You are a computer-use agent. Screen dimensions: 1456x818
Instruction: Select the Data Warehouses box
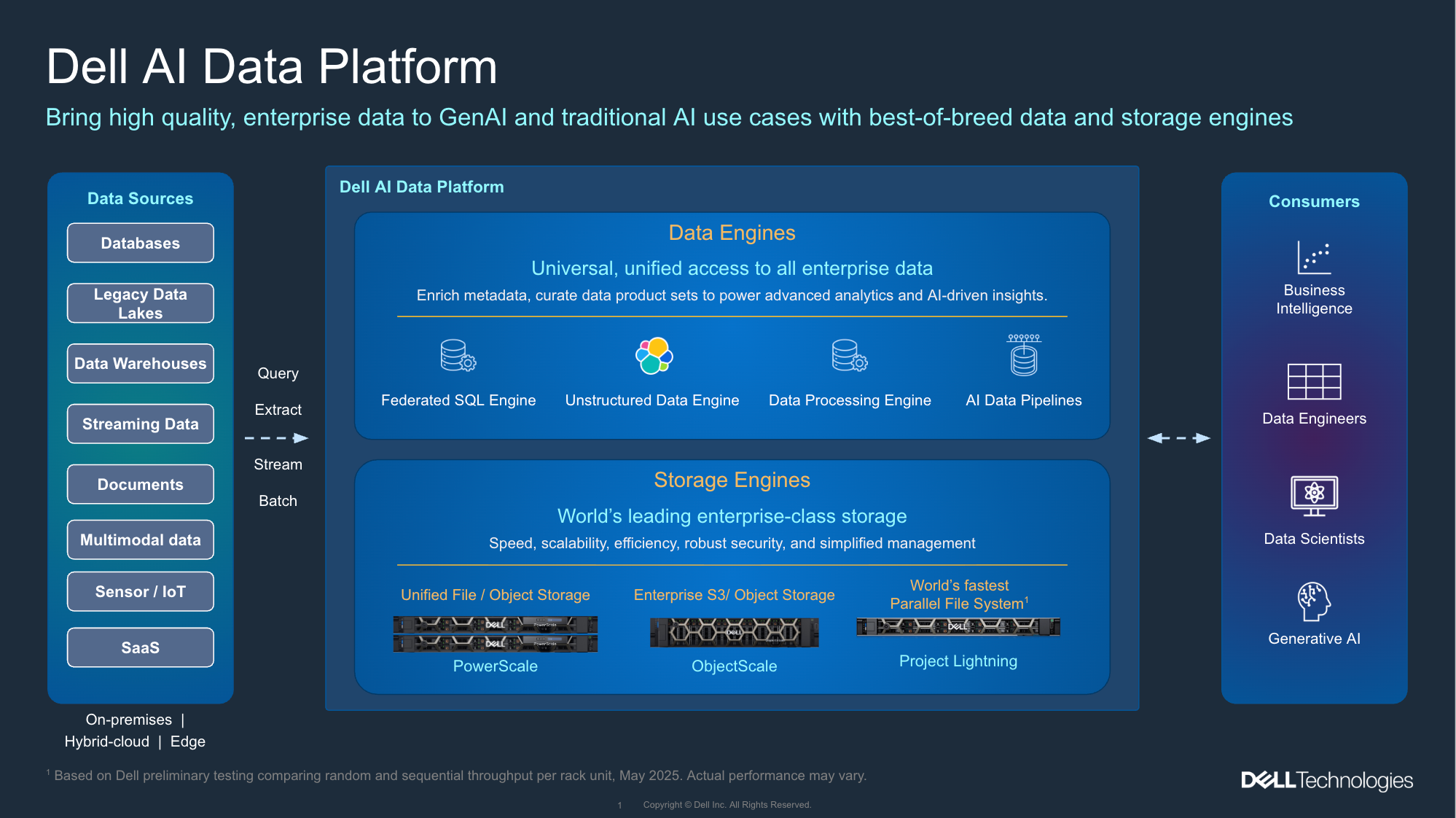pyautogui.click(x=141, y=364)
